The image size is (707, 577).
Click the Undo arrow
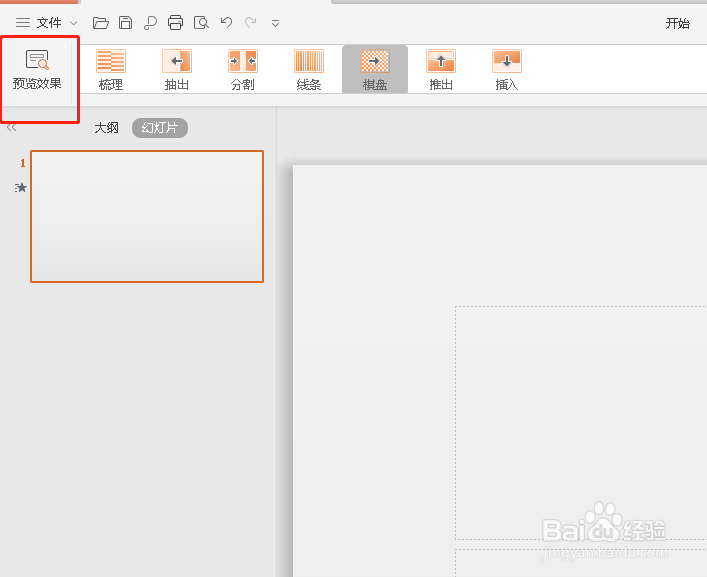226,22
